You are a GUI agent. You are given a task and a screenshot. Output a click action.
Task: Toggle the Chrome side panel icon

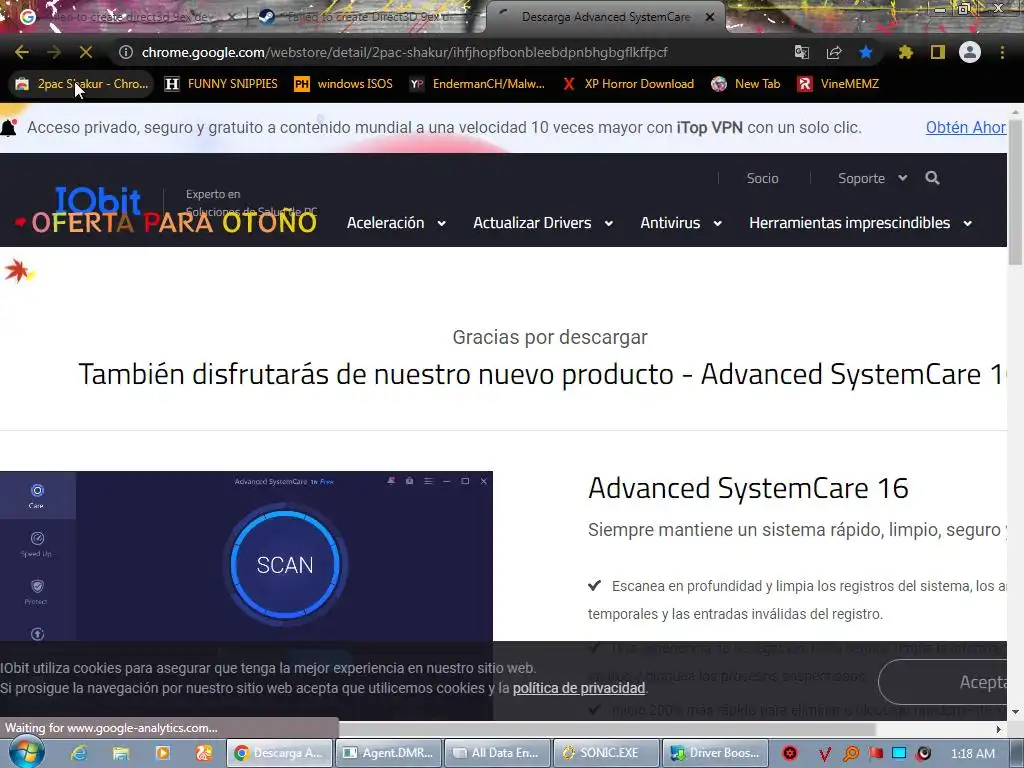(938, 52)
